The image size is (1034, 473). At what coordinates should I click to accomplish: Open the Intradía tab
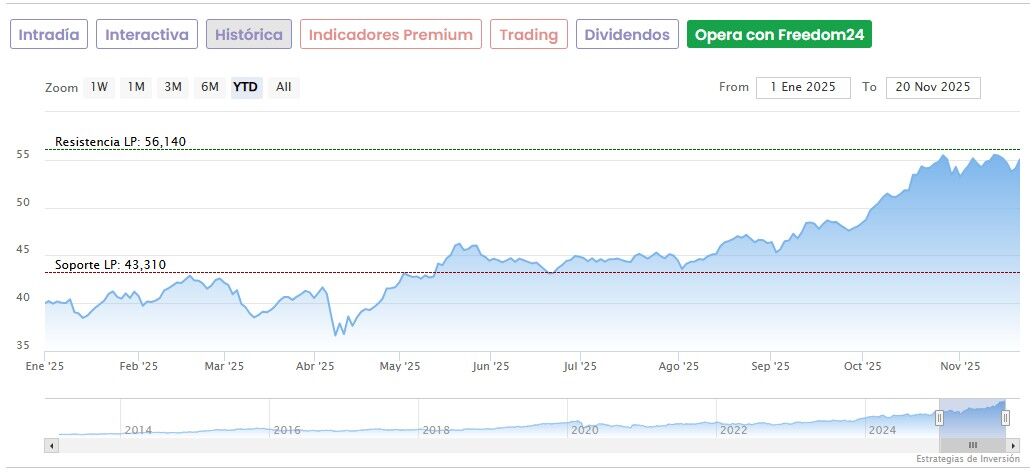(49, 35)
